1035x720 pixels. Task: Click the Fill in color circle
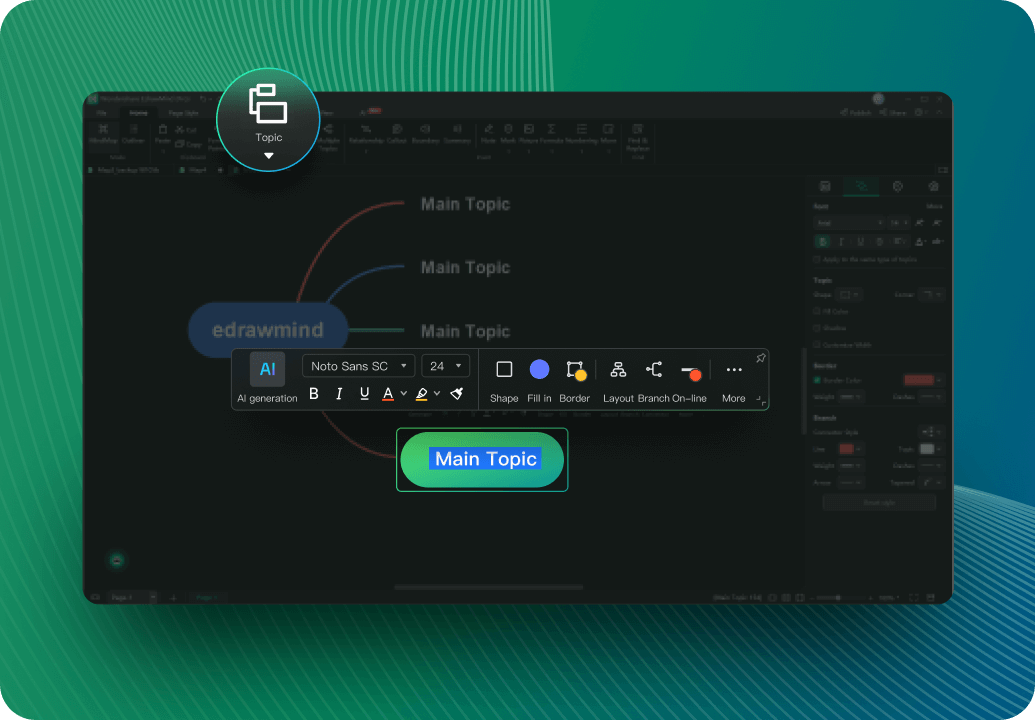click(539, 370)
